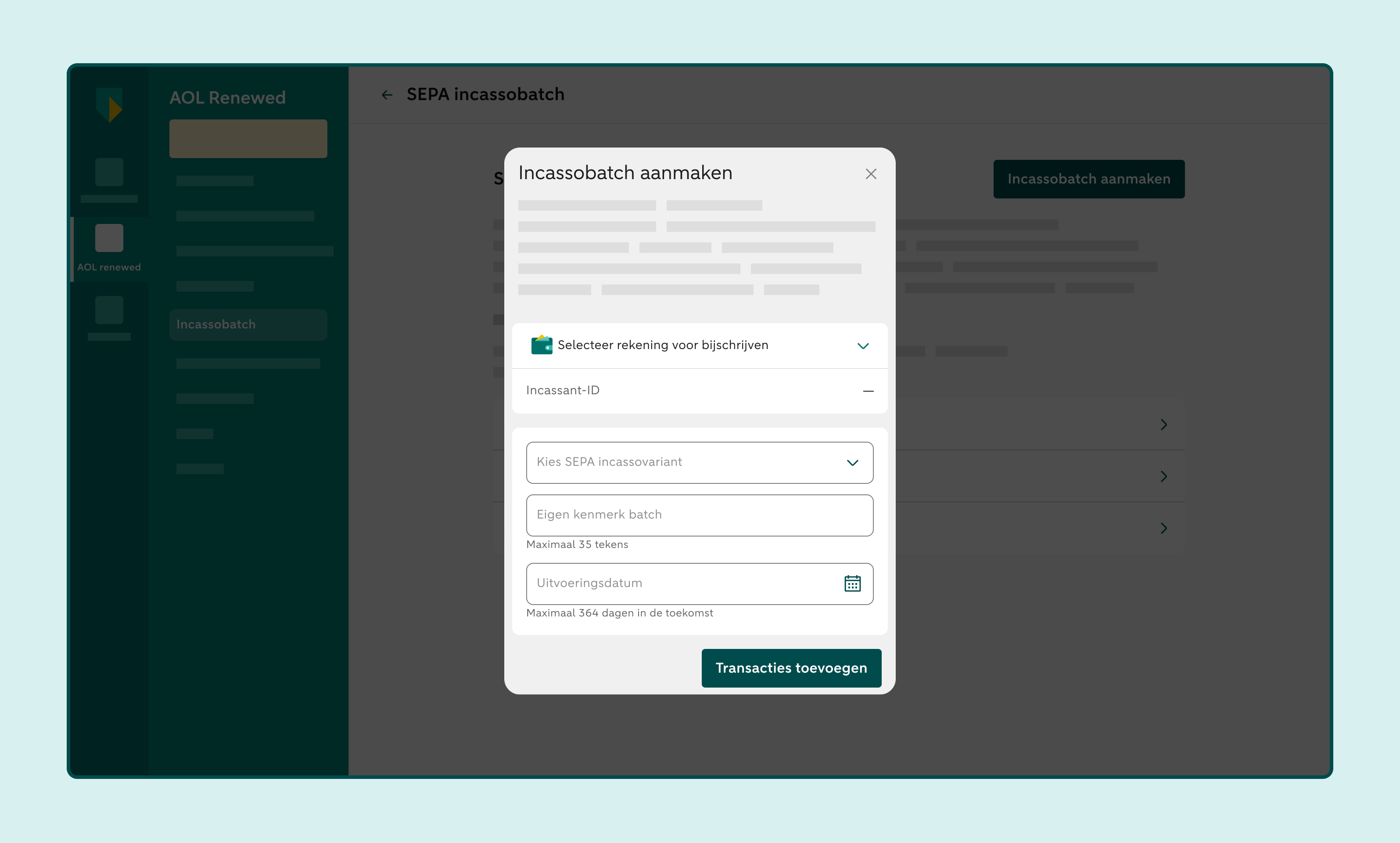Image resolution: width=1400 pixels, height=843 pixels.
Task: Open calendar picker icon in Uitvoeringsdatum
Action: point(852,584)
